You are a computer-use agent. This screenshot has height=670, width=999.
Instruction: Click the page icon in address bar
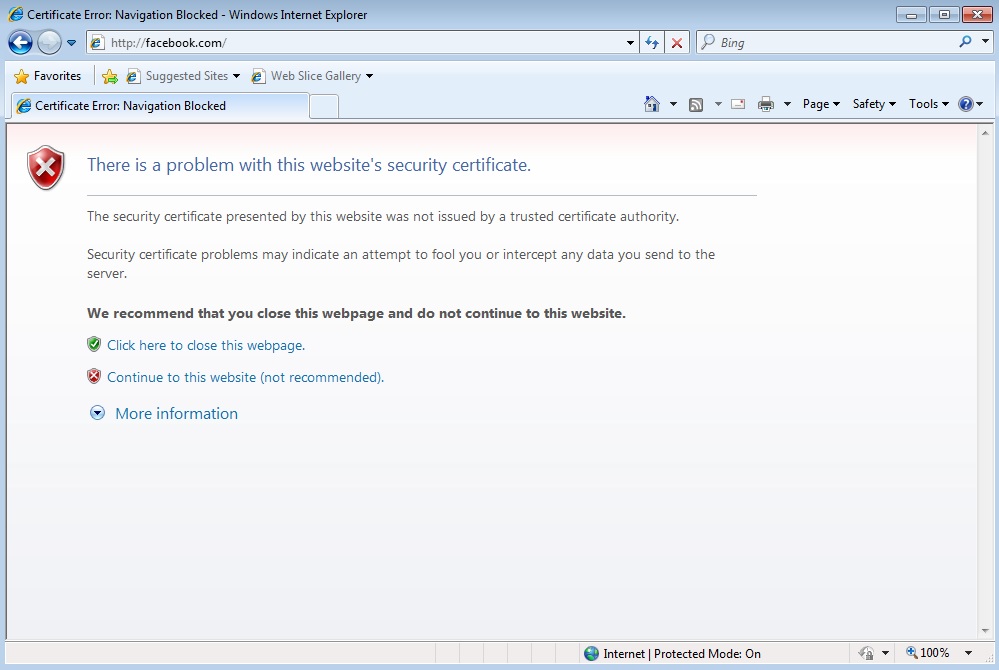97,43
